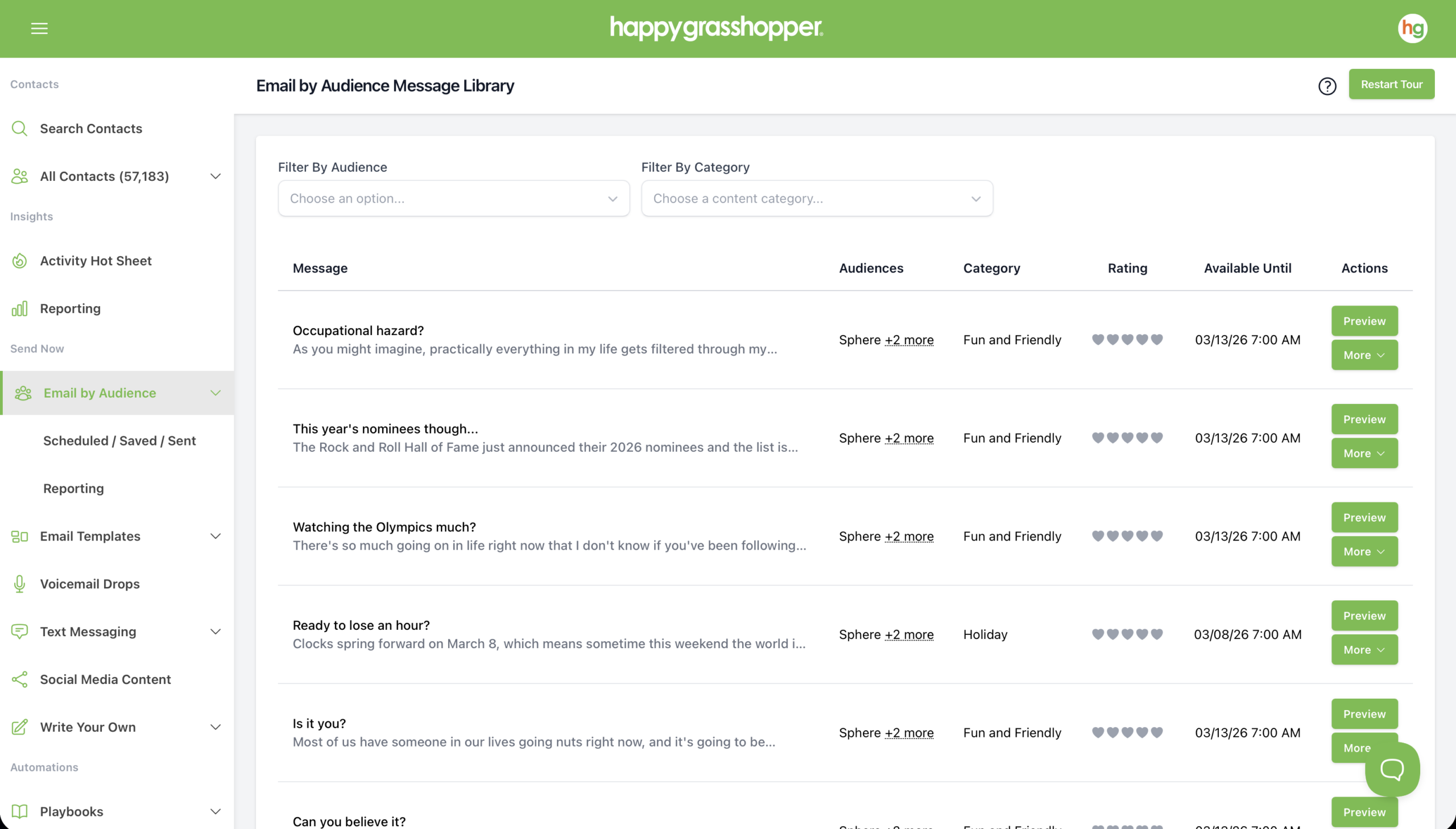Screen dimensions: 1456x829
Task: Open the hamburger menu icon
Action: (39, 28)
